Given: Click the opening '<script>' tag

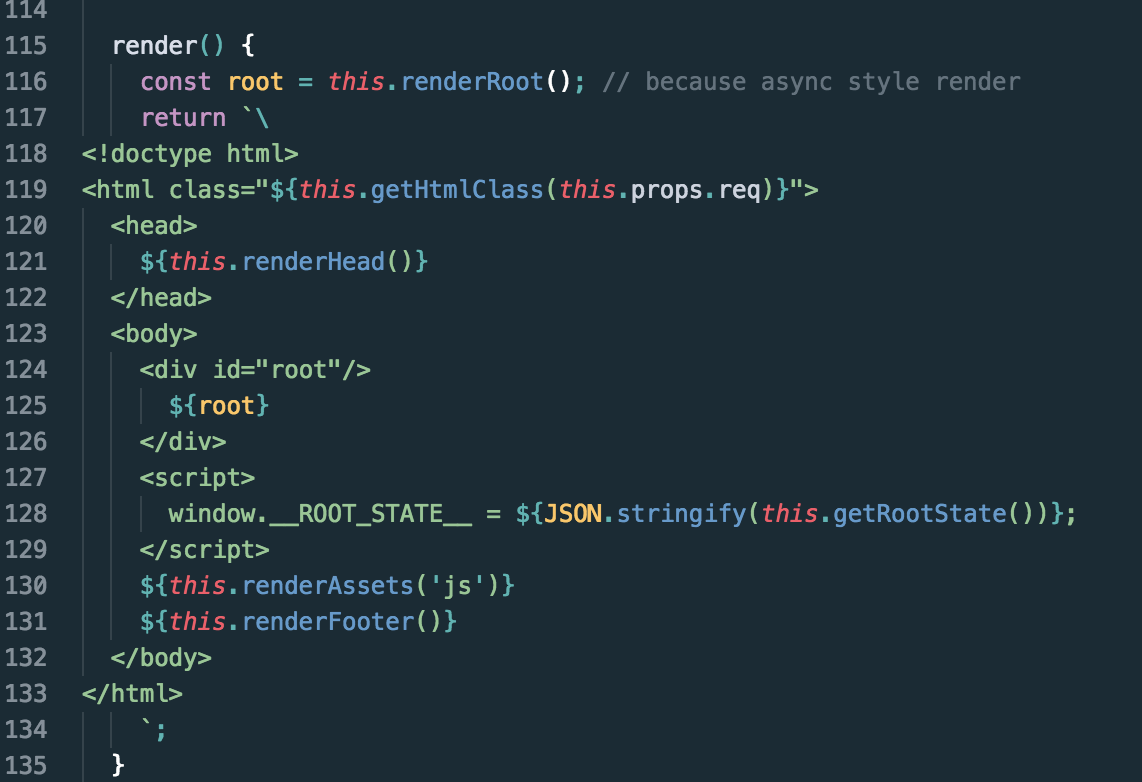Looking at the screenshot, I should 197,478.
